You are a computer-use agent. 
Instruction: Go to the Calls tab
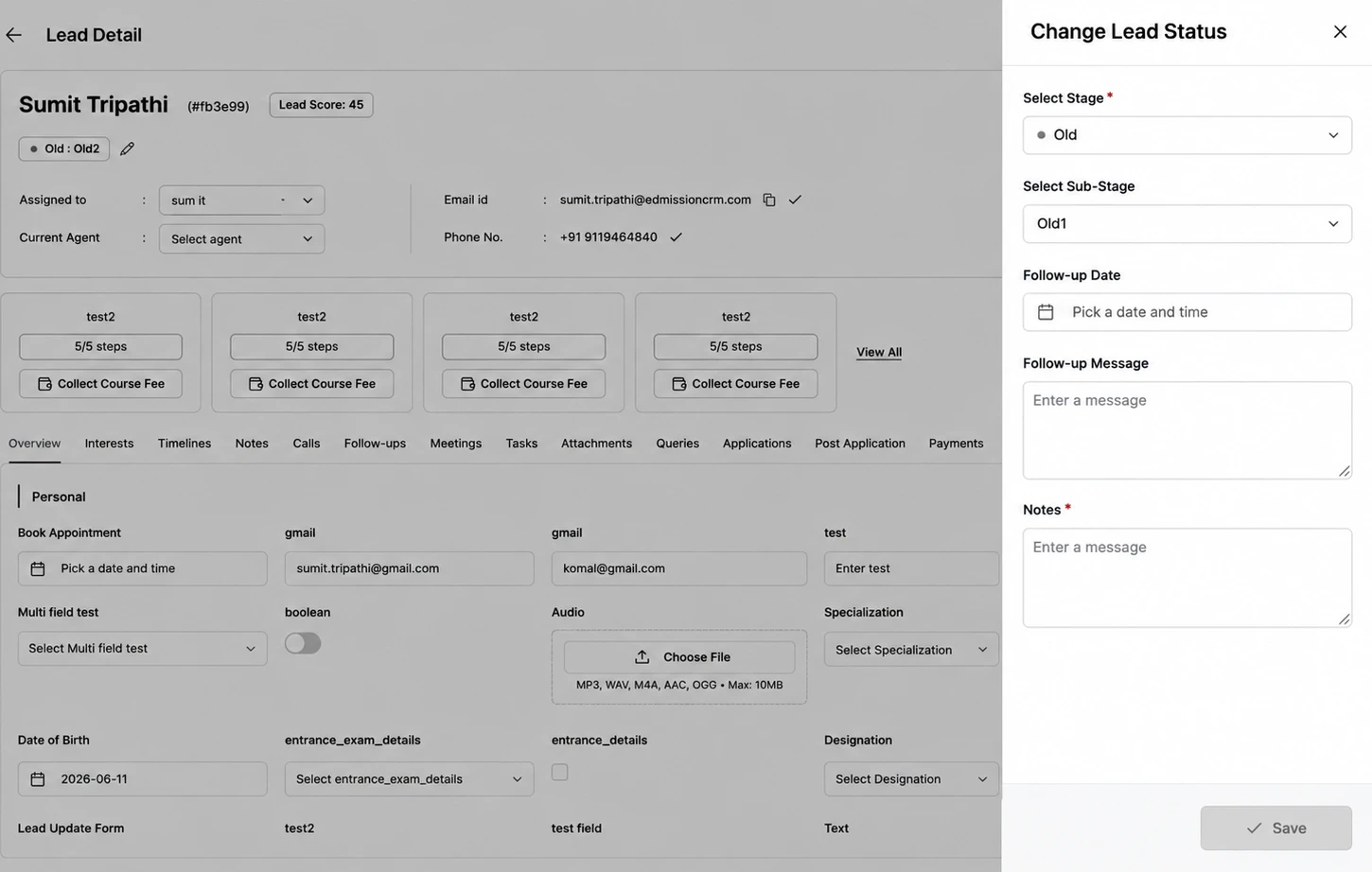click(307, 444)
